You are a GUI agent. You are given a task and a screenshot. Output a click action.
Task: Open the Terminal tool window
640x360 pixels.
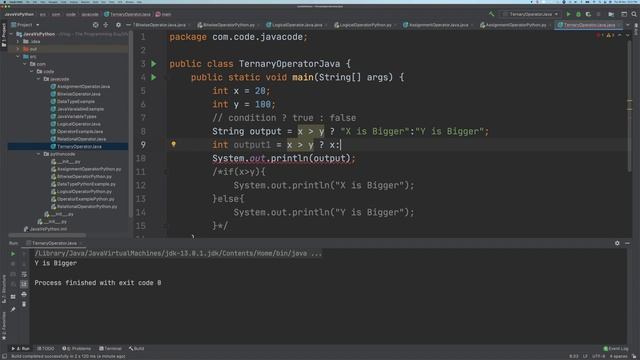pyautogui.click(x=111, y=349)
